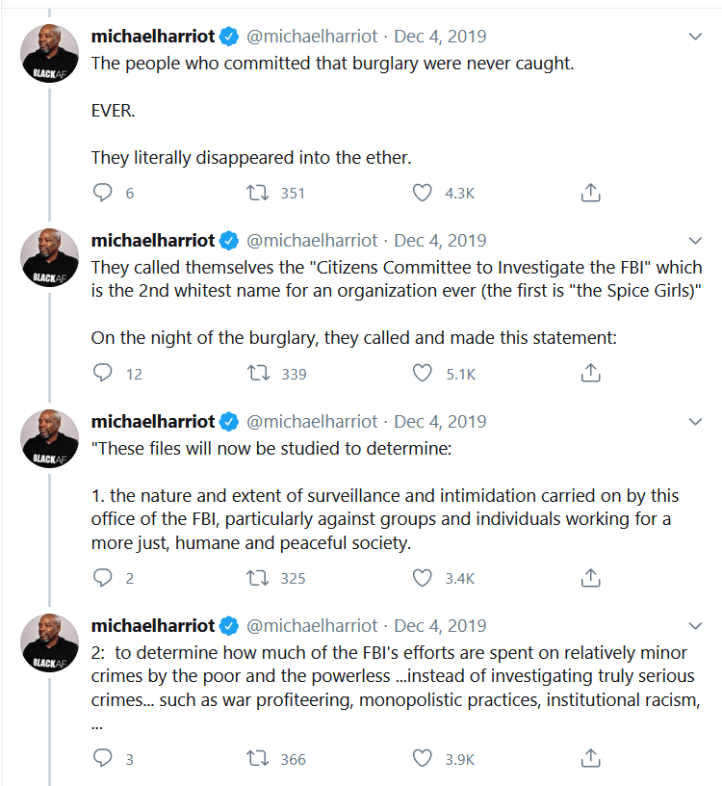Reply to the 'These files' tweet

102,577
